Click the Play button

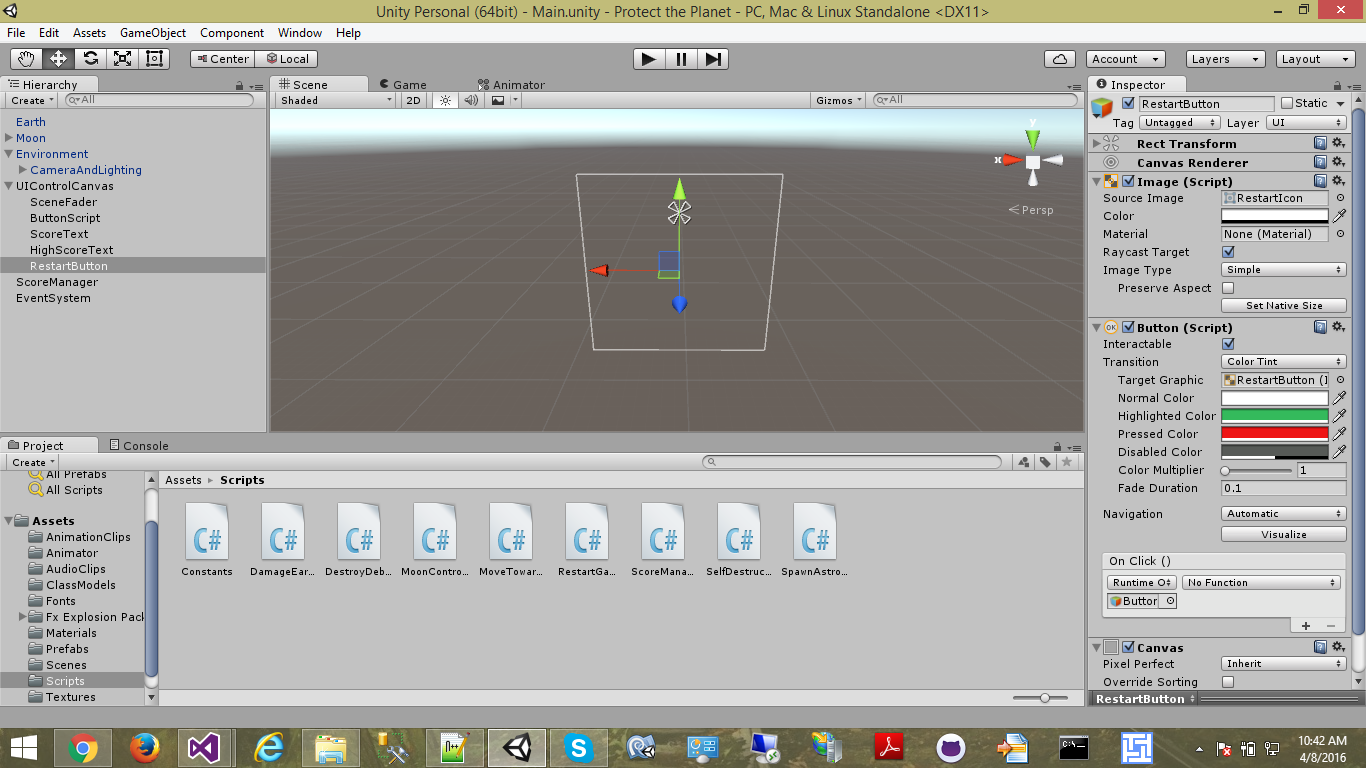click(x=649, y=59)
